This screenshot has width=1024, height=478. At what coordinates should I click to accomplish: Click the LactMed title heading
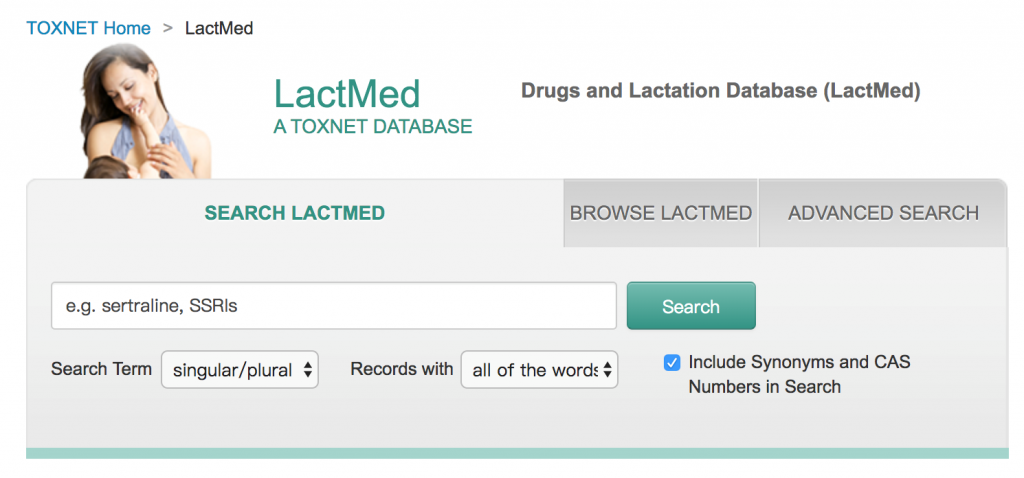pos(347,94)
